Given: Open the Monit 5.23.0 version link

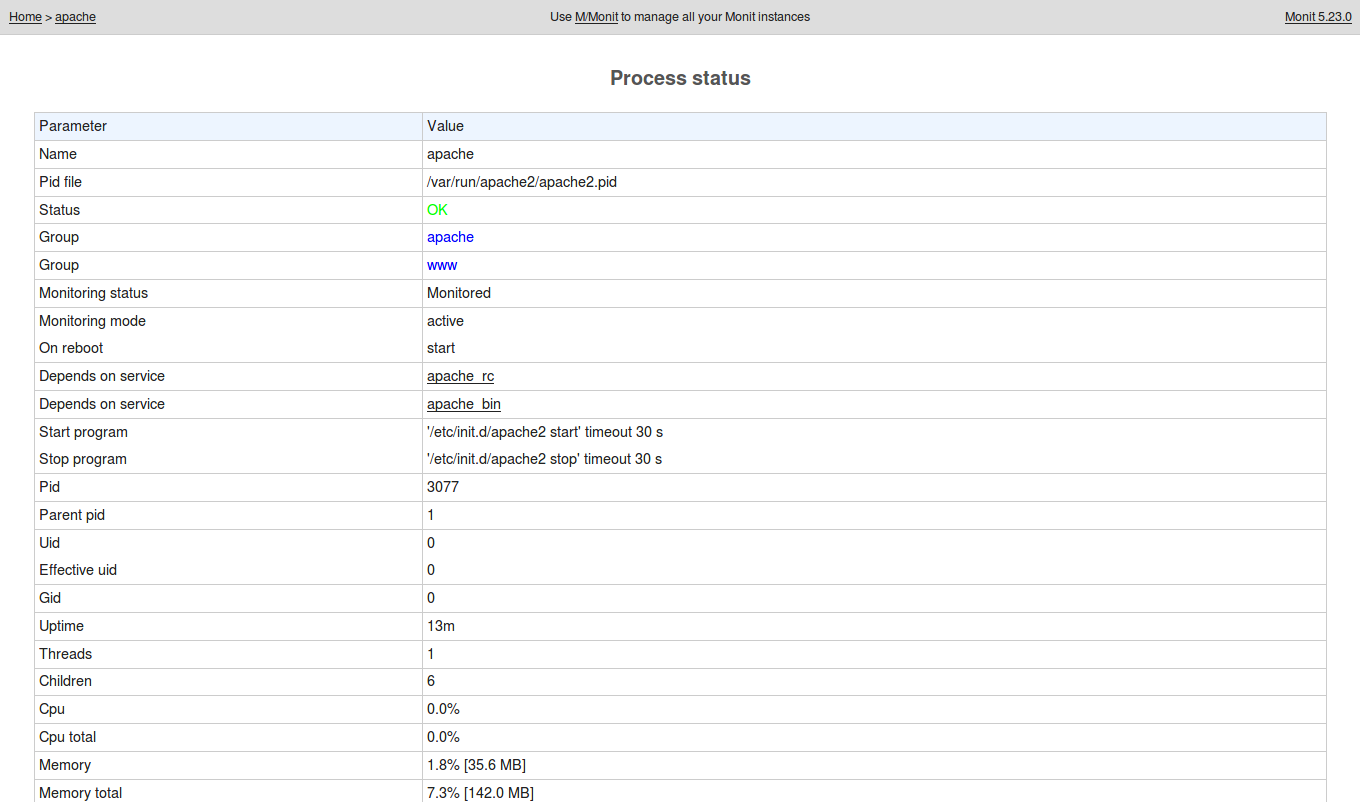Looking at the screenshot, I should click(x=1318, y=17).
